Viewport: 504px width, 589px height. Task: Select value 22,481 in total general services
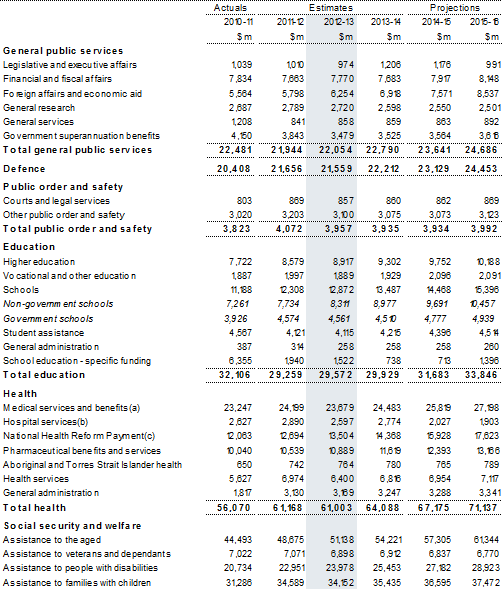click(x=235, y=150)
